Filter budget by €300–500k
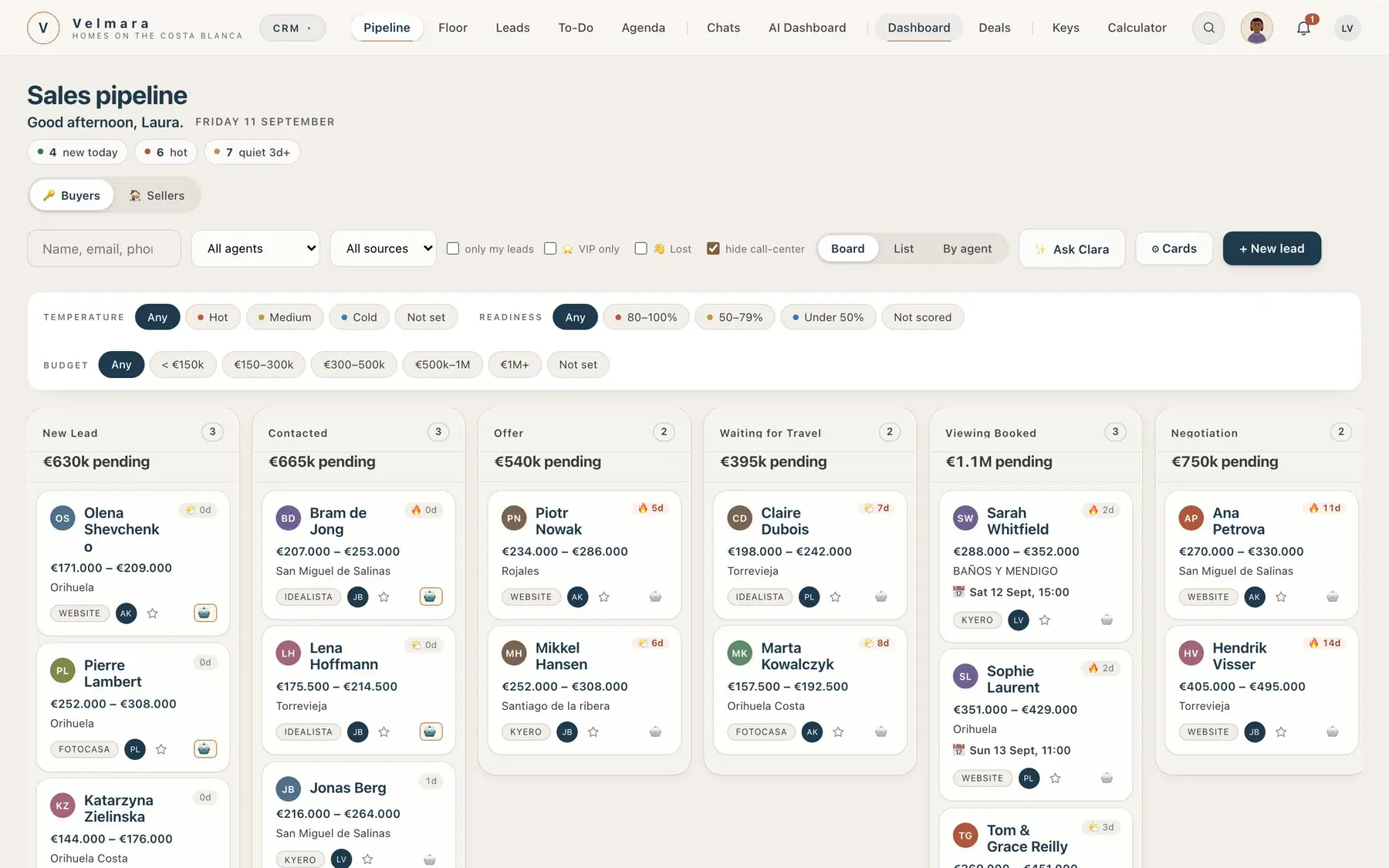1389x868 pixels. (x=353, y=365)
